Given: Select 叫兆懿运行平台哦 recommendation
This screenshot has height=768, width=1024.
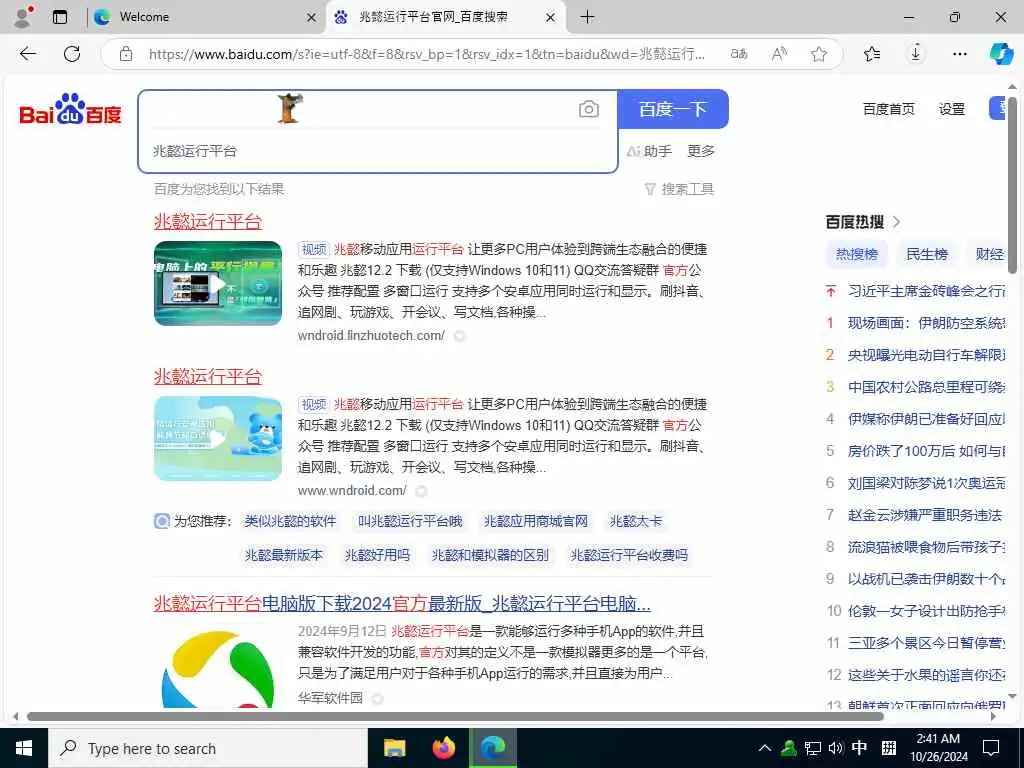Looking at the screenshot, I should [x=410, y=521].
